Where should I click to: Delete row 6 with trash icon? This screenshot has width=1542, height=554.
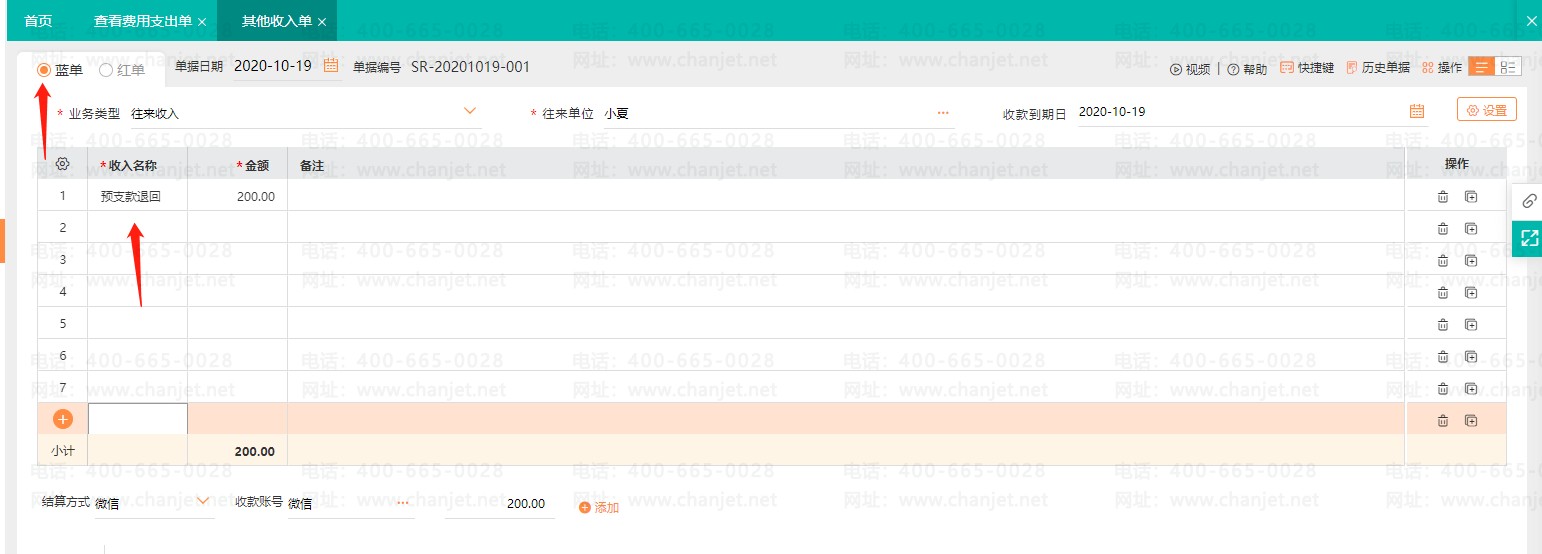[1442, 356]
